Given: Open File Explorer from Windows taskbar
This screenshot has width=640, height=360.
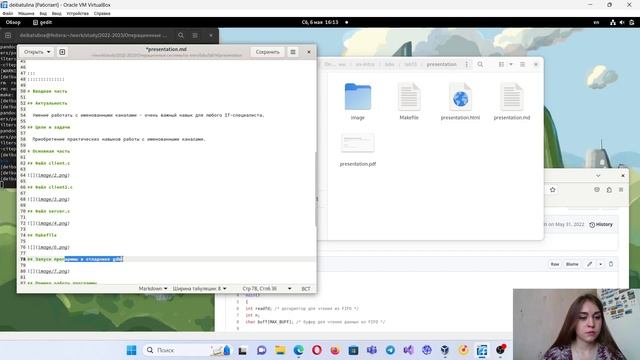Looking at the screenshot, I should coord(280,350).
